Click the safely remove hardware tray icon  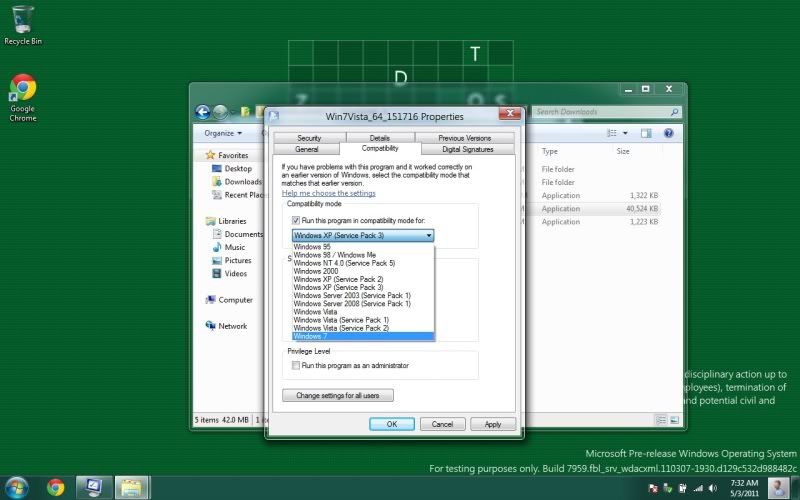[667, 489]
